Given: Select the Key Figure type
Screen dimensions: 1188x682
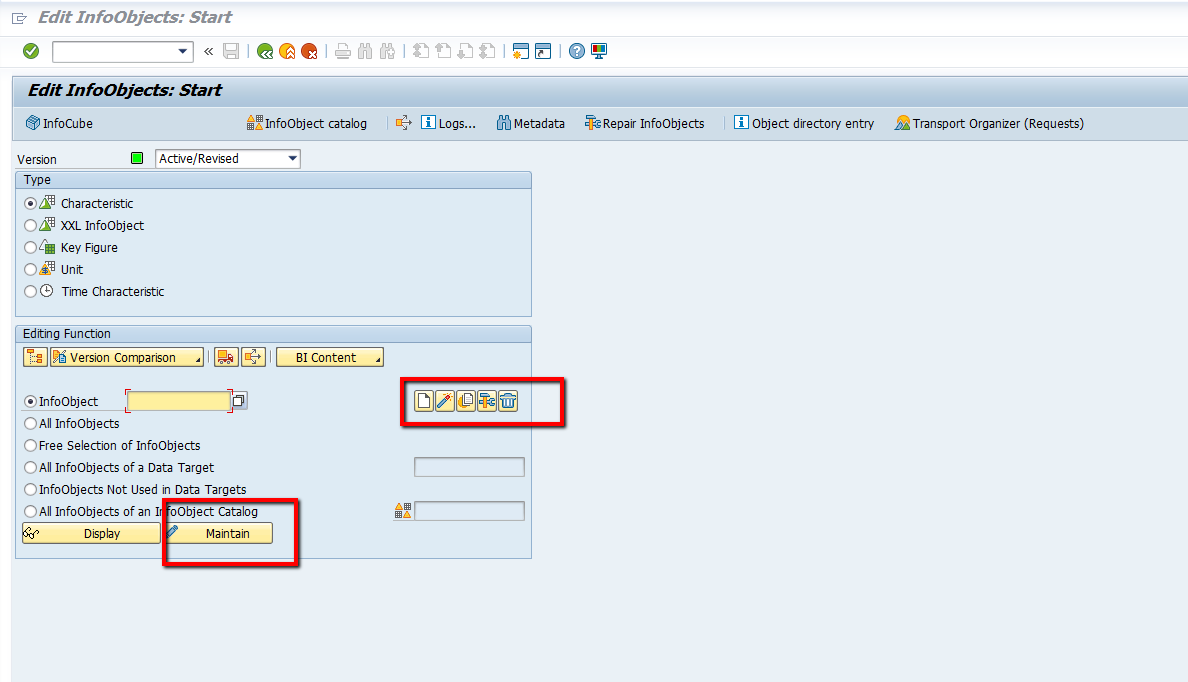Looking at the screenshot, I should (31, 247).
